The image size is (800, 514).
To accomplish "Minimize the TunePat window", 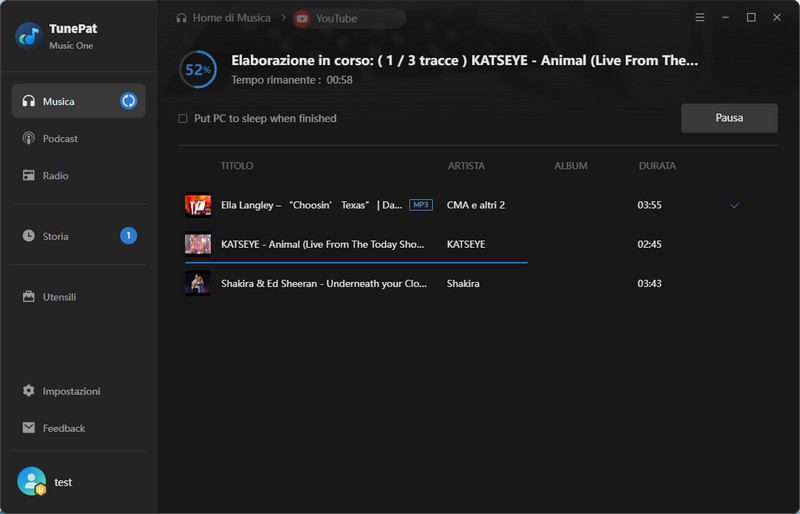I will (725, 18).
